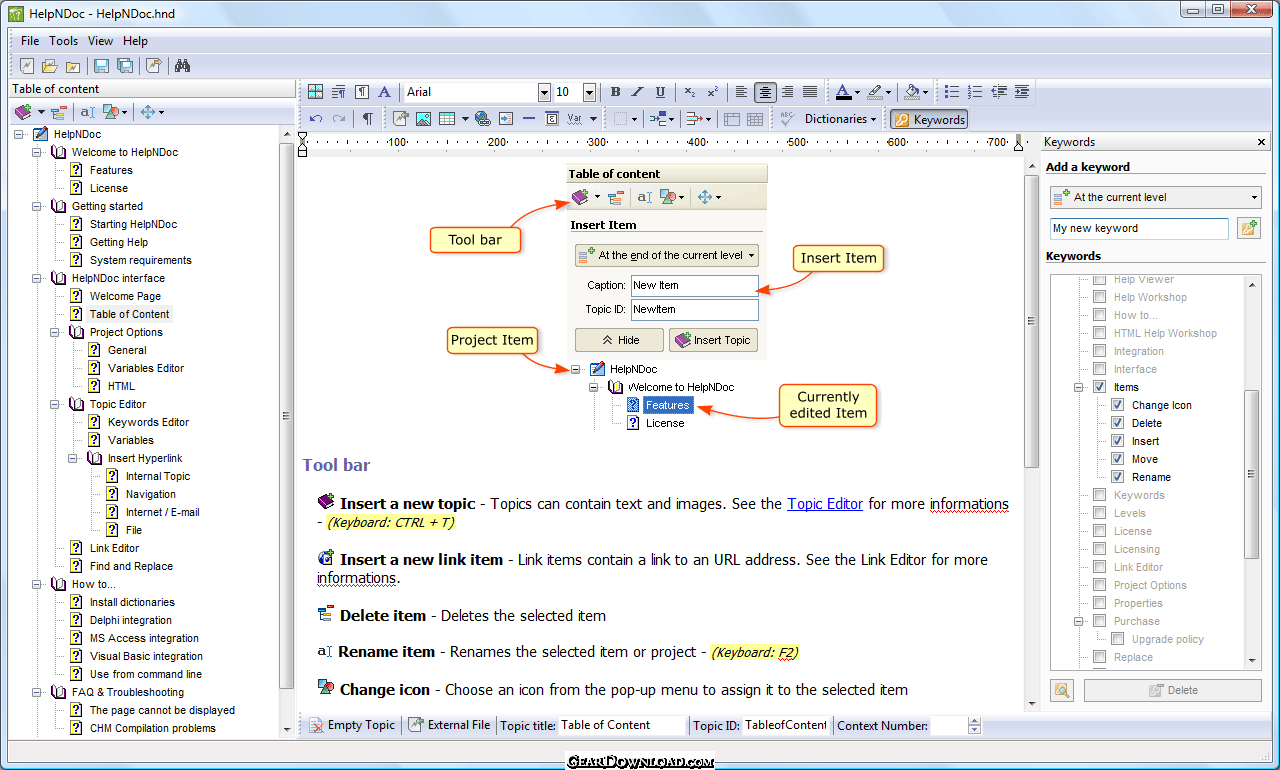This screenshot has height=770, width=1280.
Task: Insert a hyperlink with the globe icon
Action: pos(483,119)
